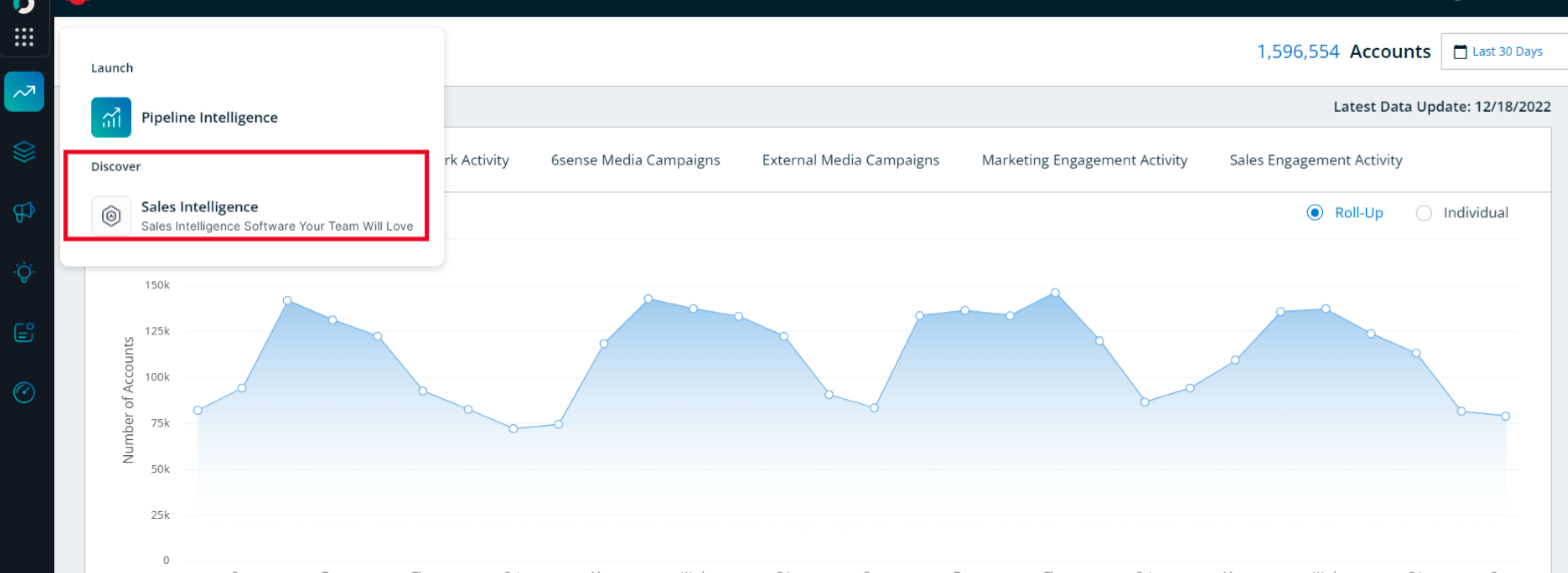Open the Last 30 Days date dropdown

1505,52
